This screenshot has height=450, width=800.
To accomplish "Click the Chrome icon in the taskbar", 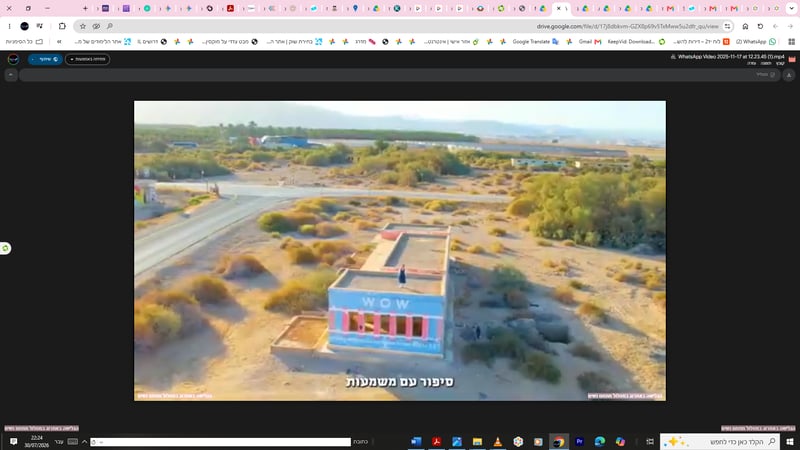I will click(559, 441).
